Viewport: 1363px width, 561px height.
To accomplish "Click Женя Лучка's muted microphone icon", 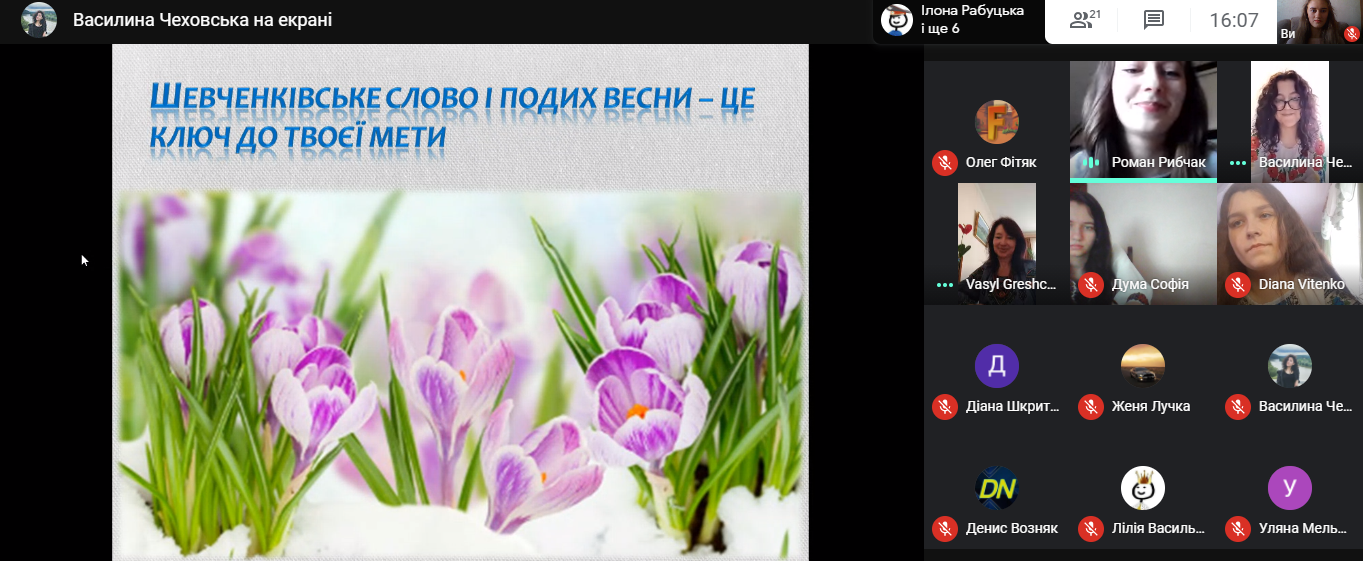I will [1090, 407].
